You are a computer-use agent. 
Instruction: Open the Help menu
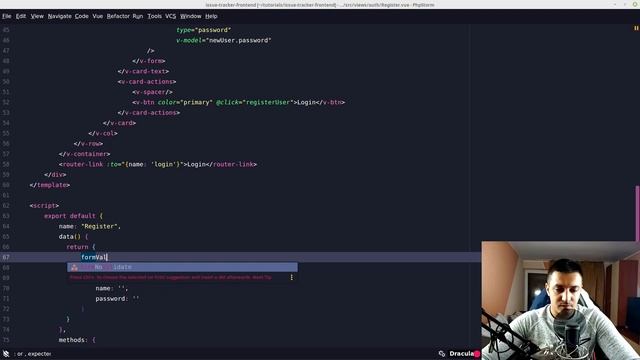click(x=211, y=16)
